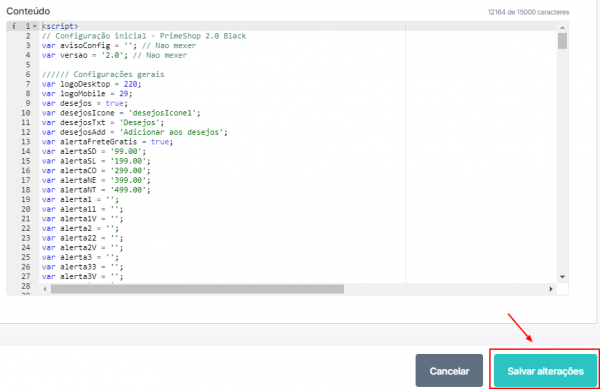This screenshot has height=389, width=600.
Task: Click the horizontal scrollbar thumb
Action: coord(197,289)
